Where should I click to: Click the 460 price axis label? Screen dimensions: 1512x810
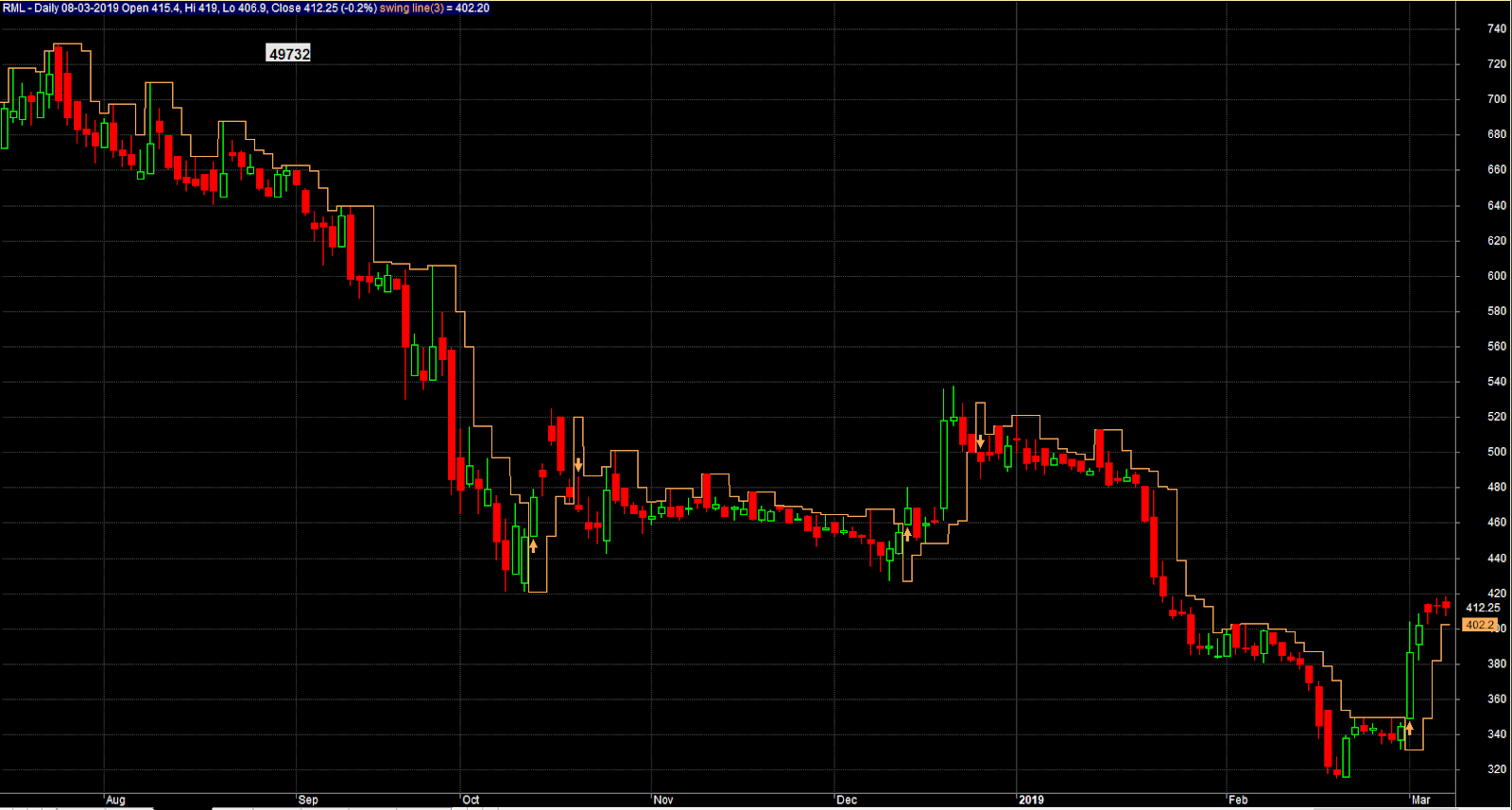coord(1497,523)
